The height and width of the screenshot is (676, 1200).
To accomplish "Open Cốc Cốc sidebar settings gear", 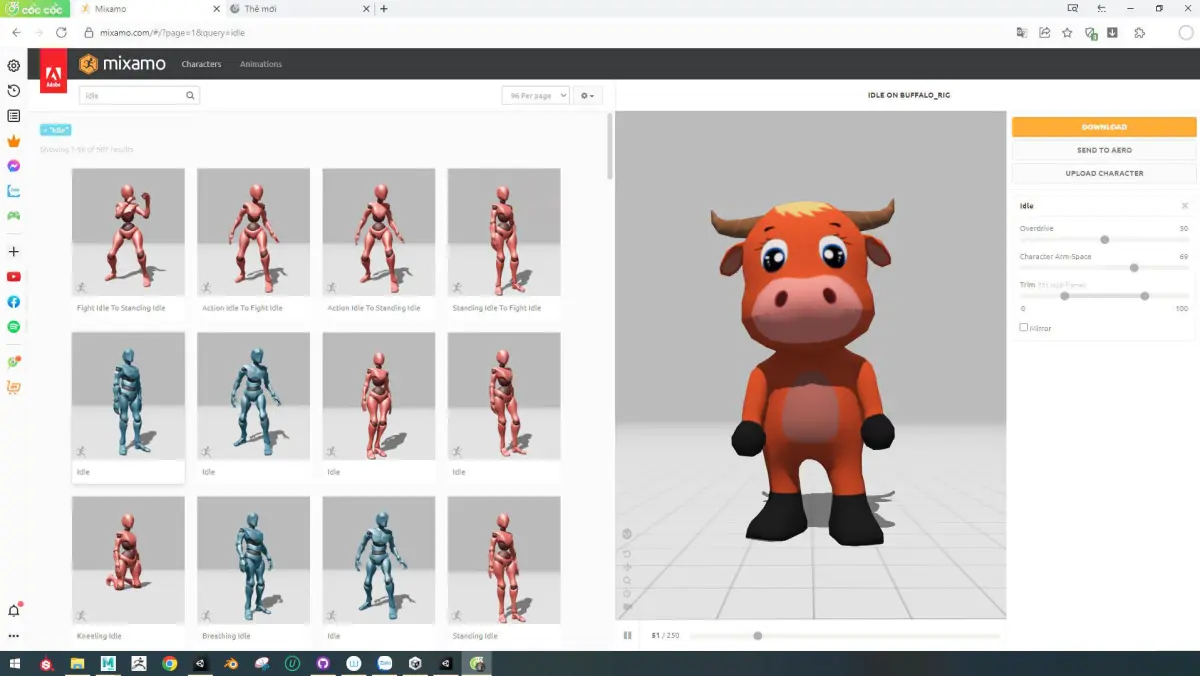I will (14, 66).
